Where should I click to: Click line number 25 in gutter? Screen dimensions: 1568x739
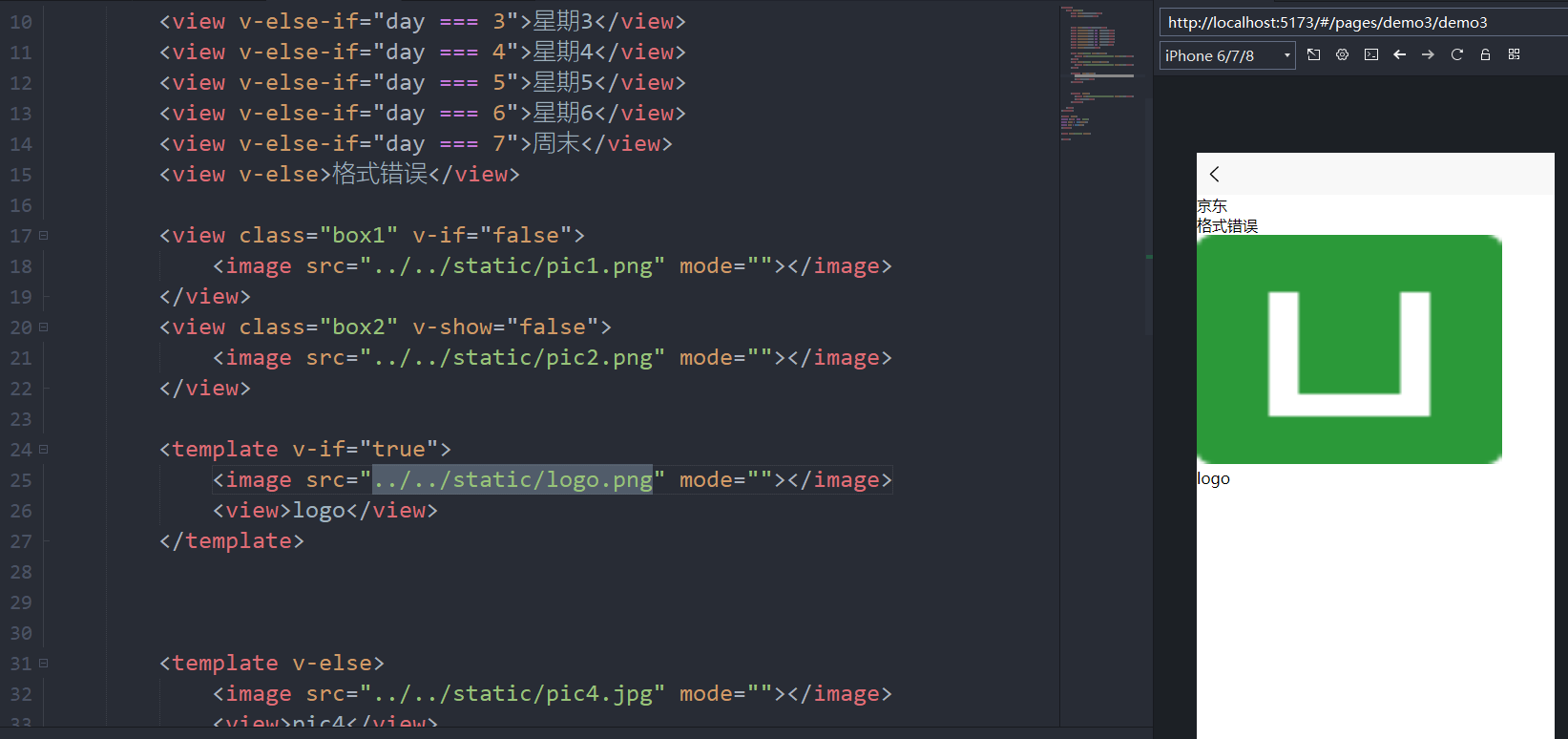point(21,479)
